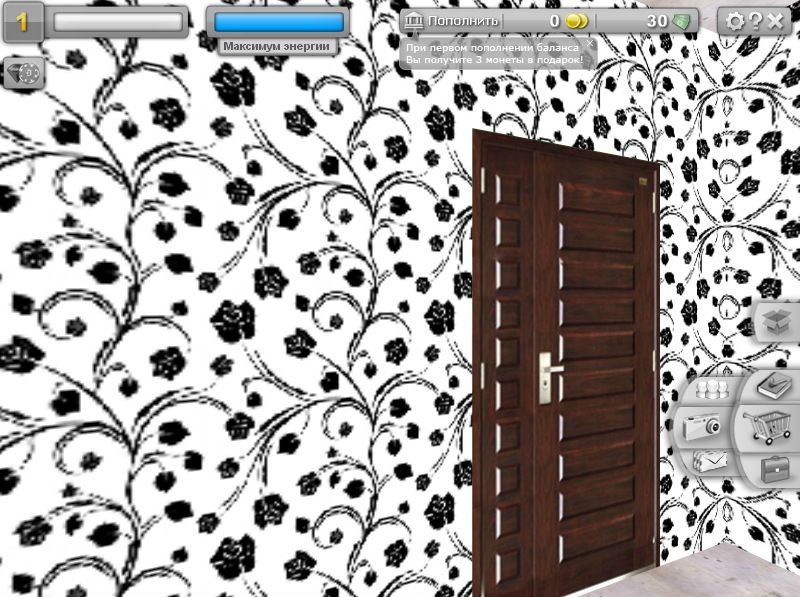The height and width of the screenshot is (597, 800).
Task: Click the brown wooden door
Action: [x=566, y=365]
